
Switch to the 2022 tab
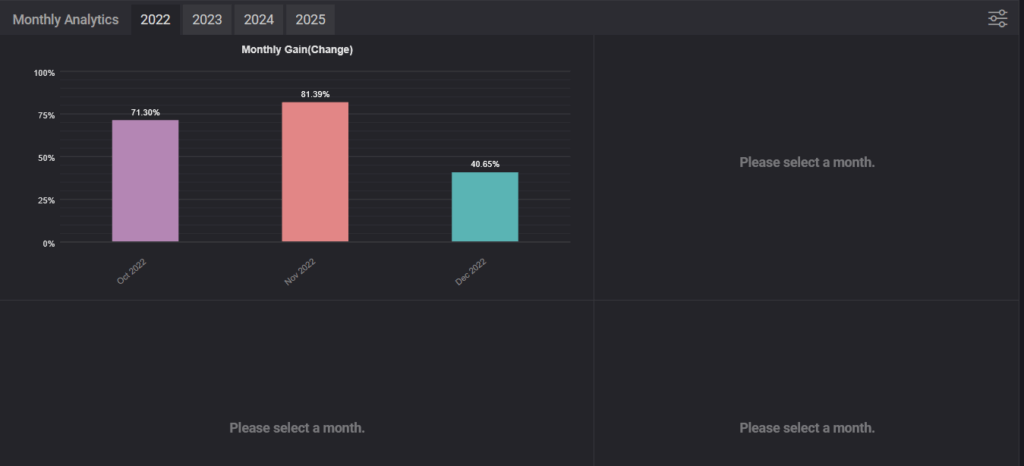[155, 19]
